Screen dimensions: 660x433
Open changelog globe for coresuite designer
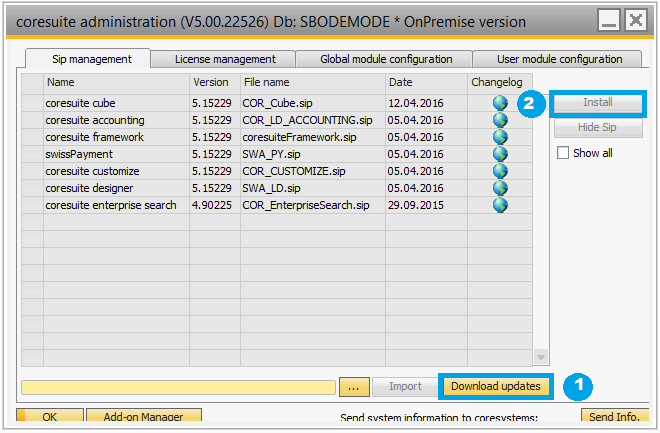coord(500,188)
